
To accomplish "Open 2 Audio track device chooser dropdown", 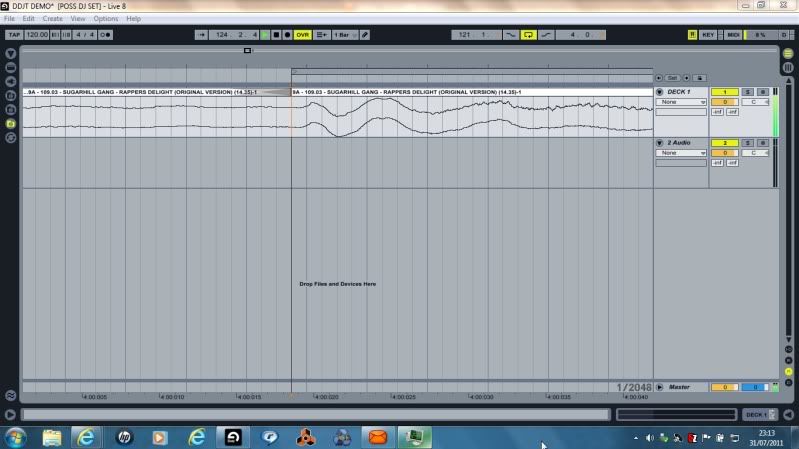I will click(x=682, y=153).
